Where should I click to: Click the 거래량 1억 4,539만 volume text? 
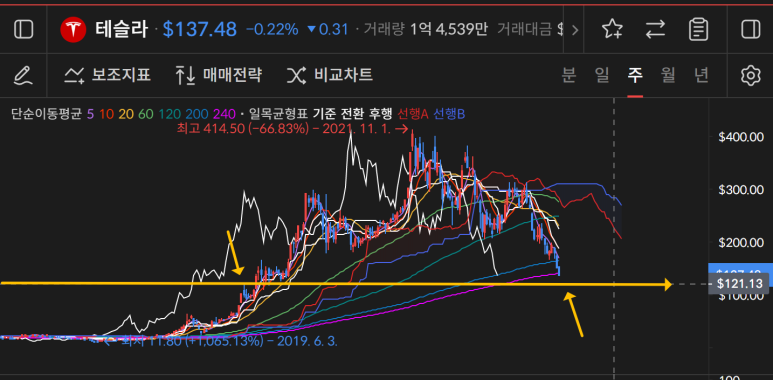[425, 30]
